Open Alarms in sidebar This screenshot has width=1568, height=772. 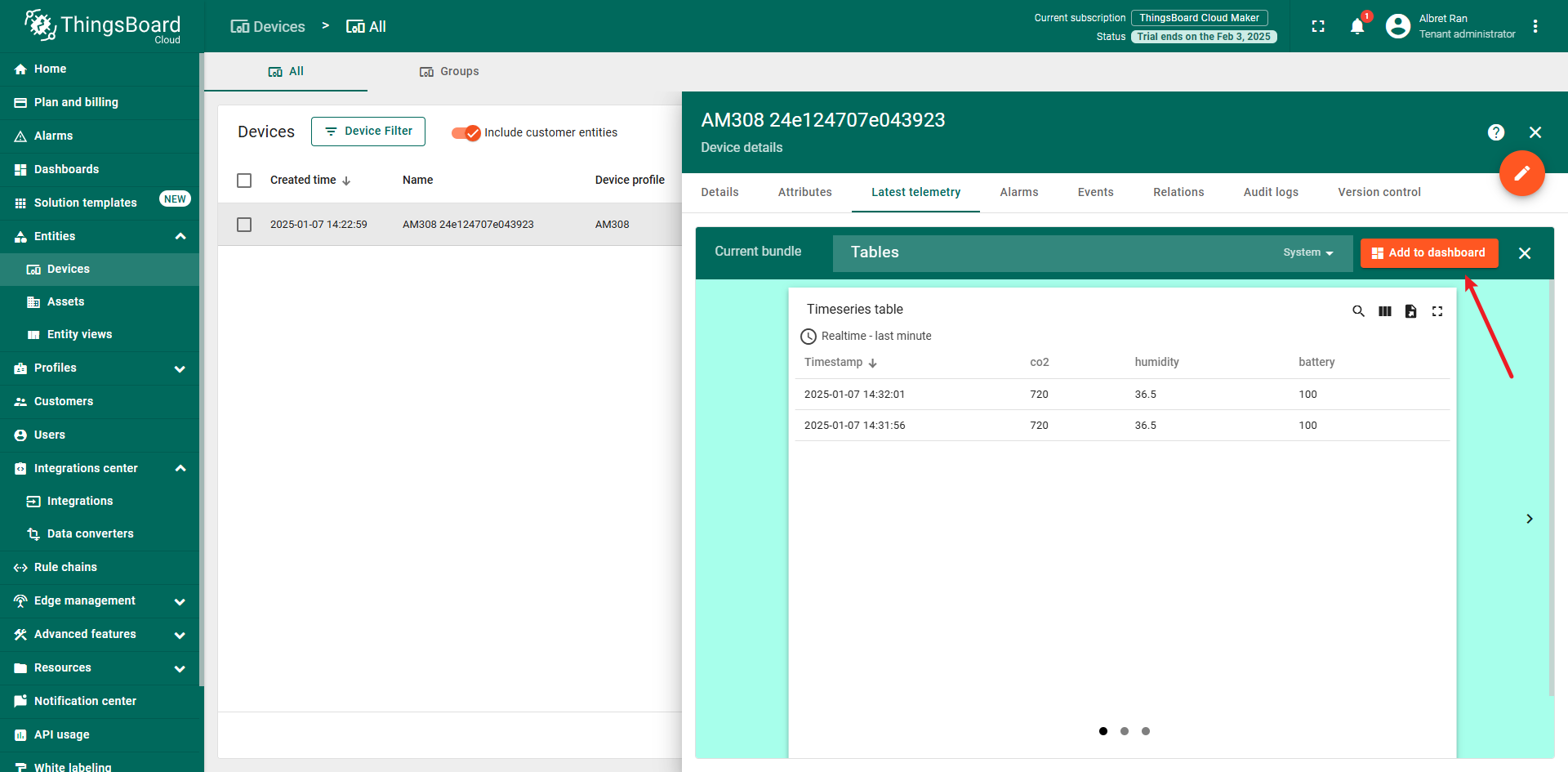100,136
